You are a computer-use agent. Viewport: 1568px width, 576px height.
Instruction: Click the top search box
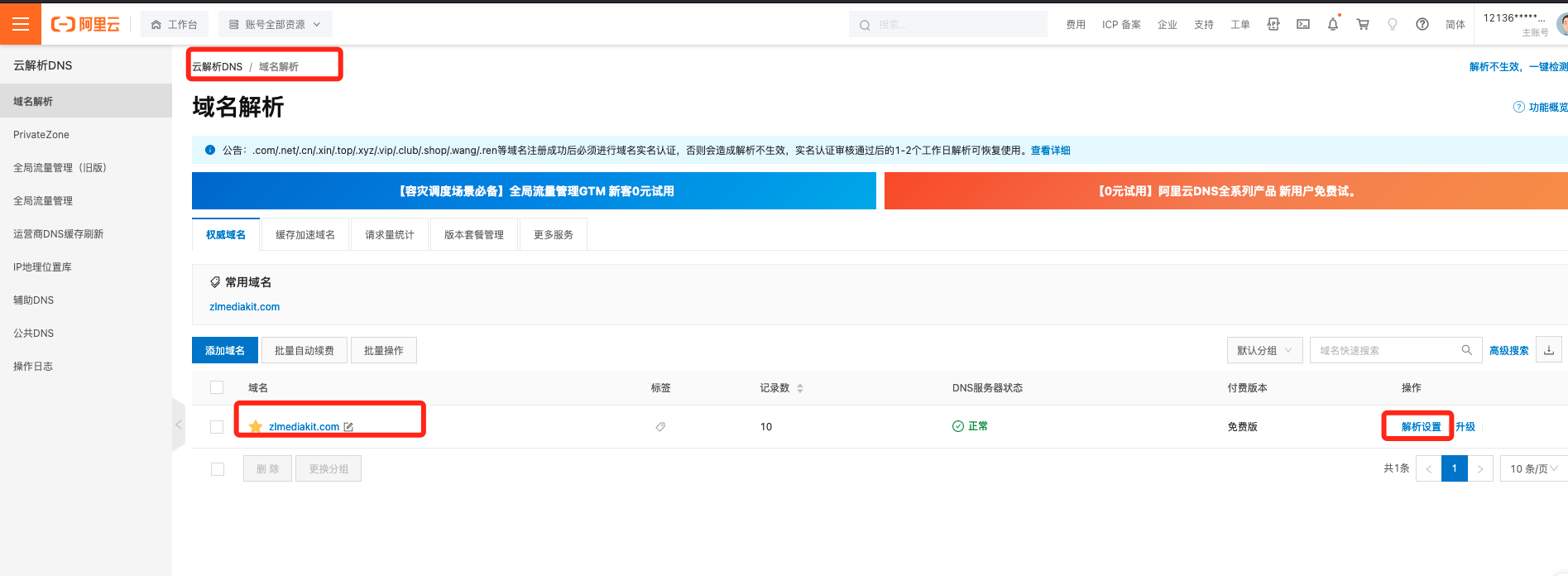[x=947, y=25]
